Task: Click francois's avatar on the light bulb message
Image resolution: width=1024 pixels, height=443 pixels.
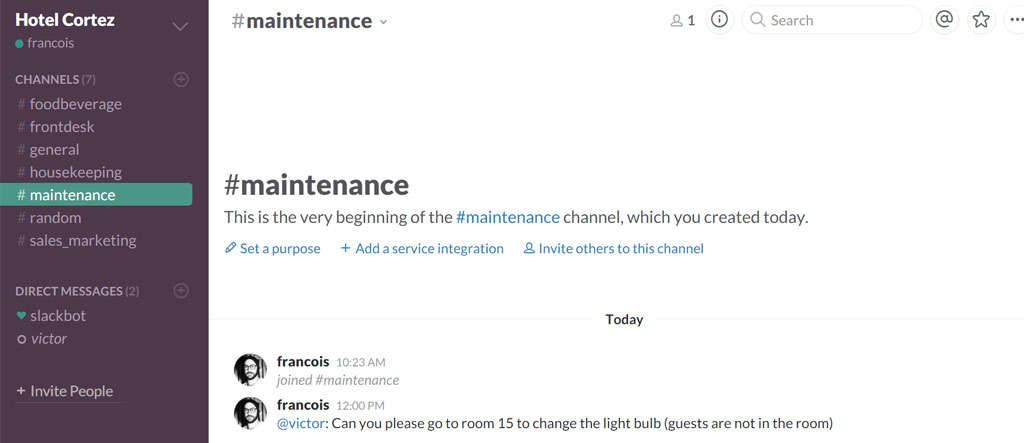Action: pos(250,413)
